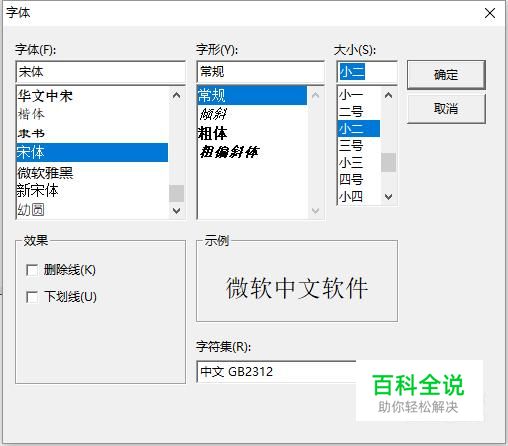
Task: Enable the 下划线(U) checkbox
Action: [32, 297]
